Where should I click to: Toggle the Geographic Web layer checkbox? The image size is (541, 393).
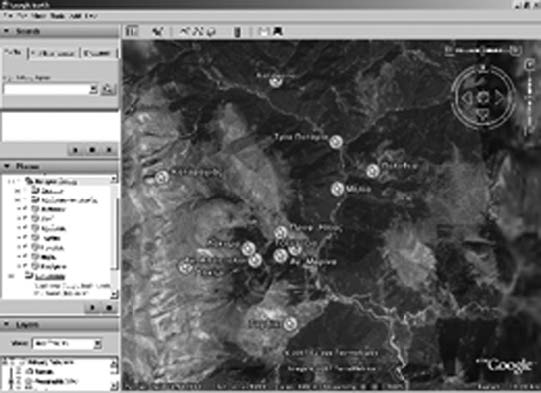(19, 381)
